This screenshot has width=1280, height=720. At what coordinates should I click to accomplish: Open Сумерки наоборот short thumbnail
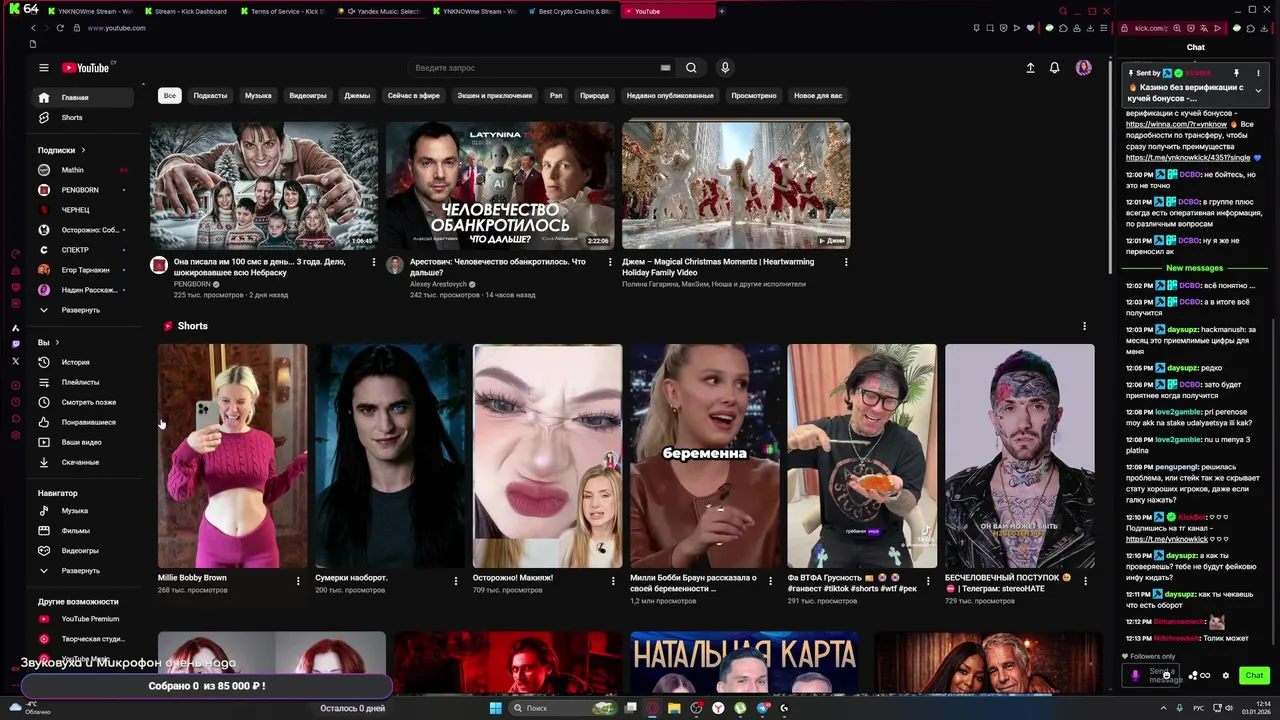tap(390, 456)
